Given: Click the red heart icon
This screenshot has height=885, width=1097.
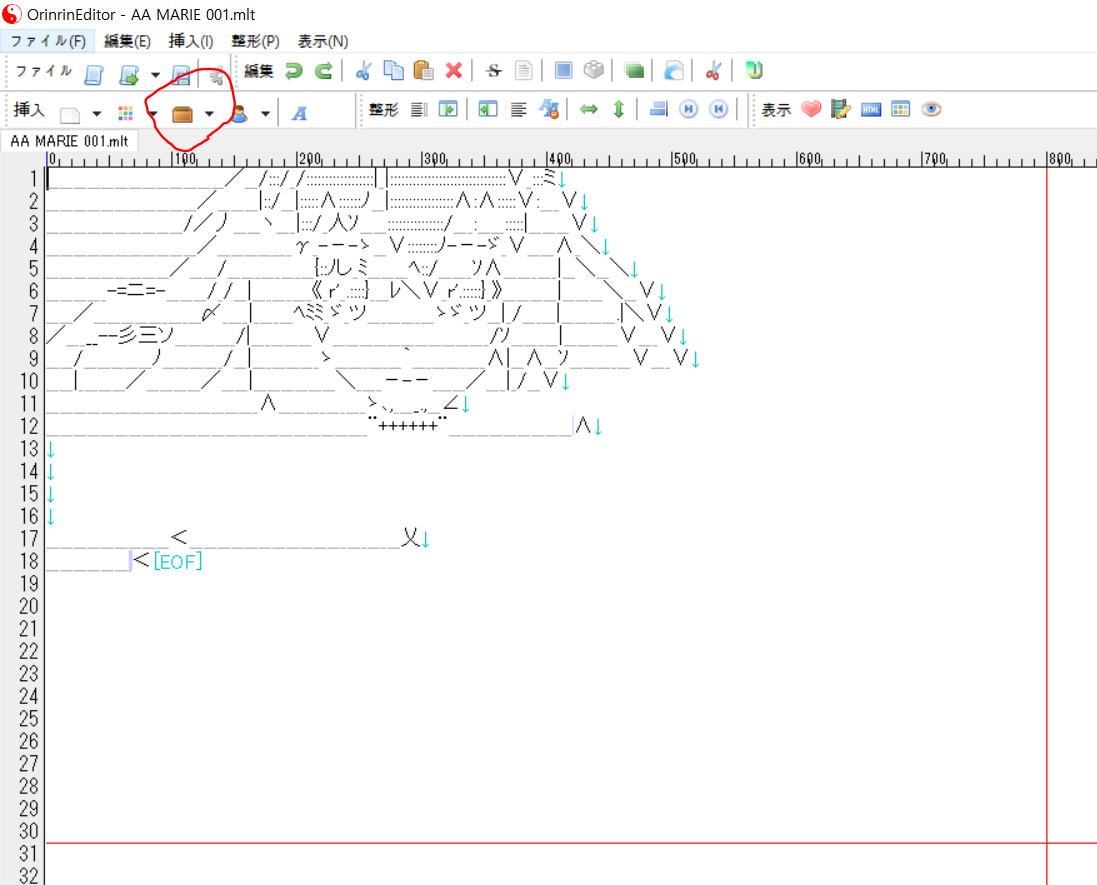Looking at the screenshot, I should 811,110.
